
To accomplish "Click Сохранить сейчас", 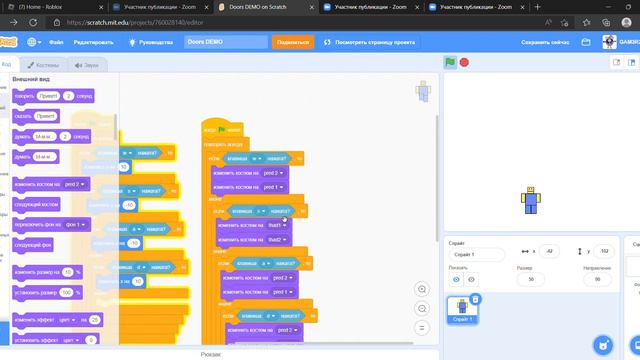I will click(x=545, y=42).
